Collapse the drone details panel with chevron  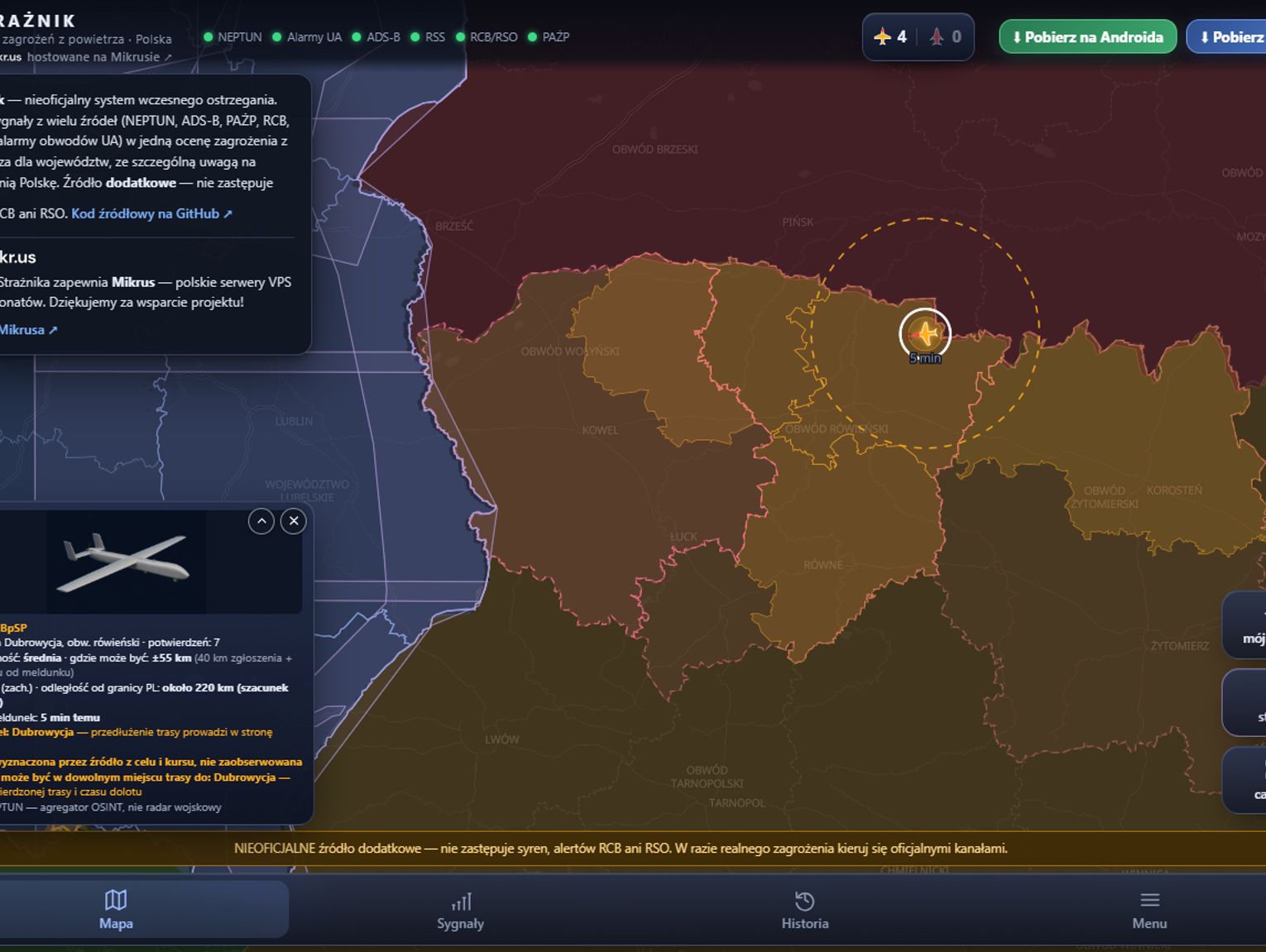pos(261,521)
